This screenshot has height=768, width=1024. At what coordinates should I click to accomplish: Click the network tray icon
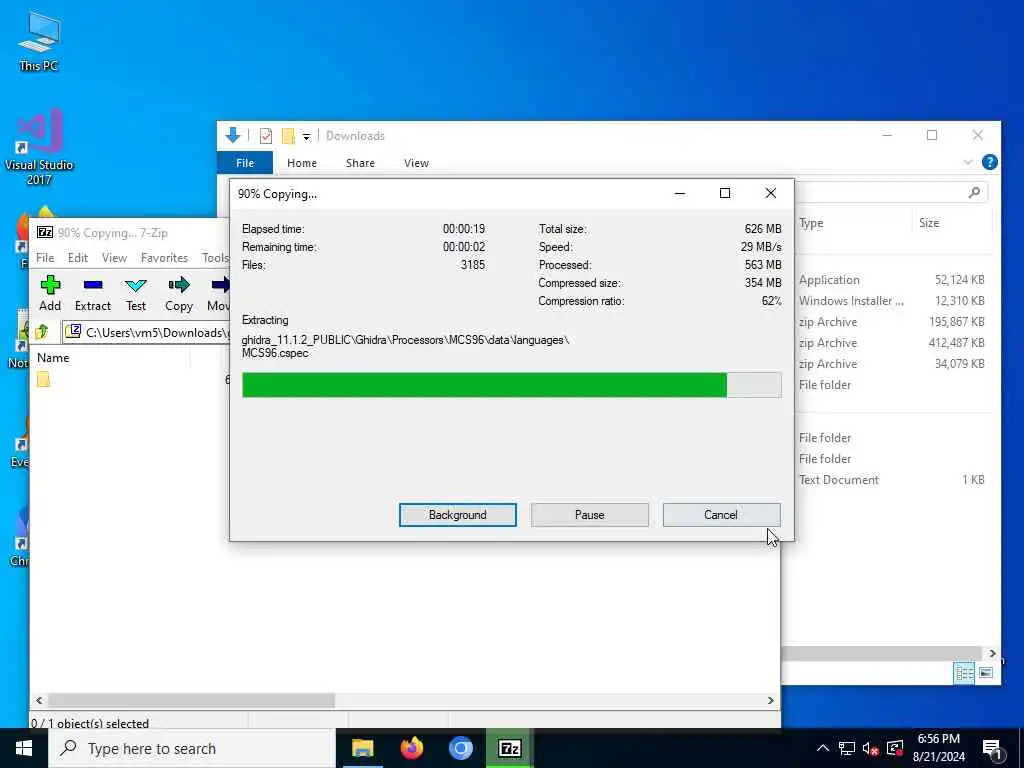point(846,748)
